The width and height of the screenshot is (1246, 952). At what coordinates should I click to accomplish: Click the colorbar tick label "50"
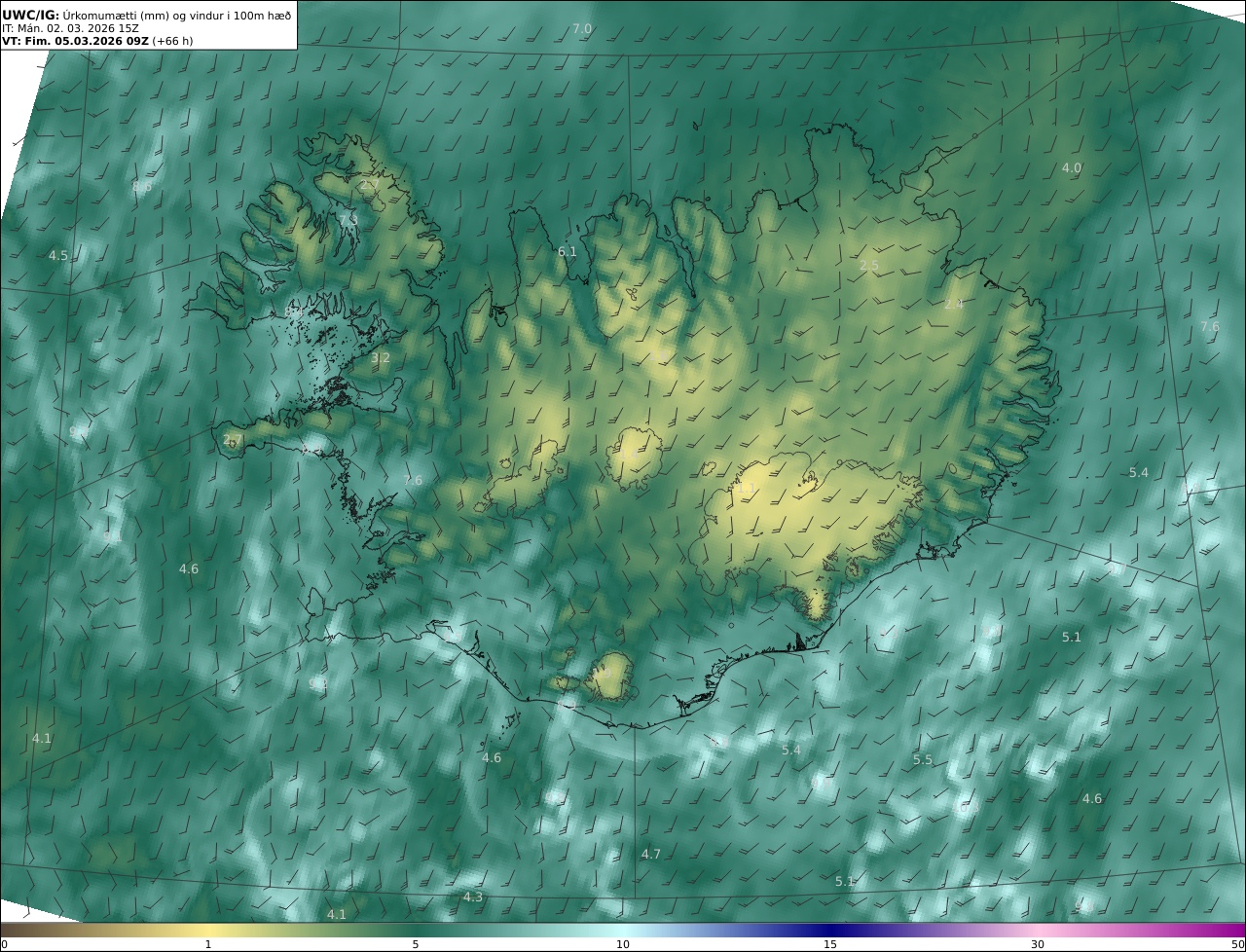tap(1238, 944)
